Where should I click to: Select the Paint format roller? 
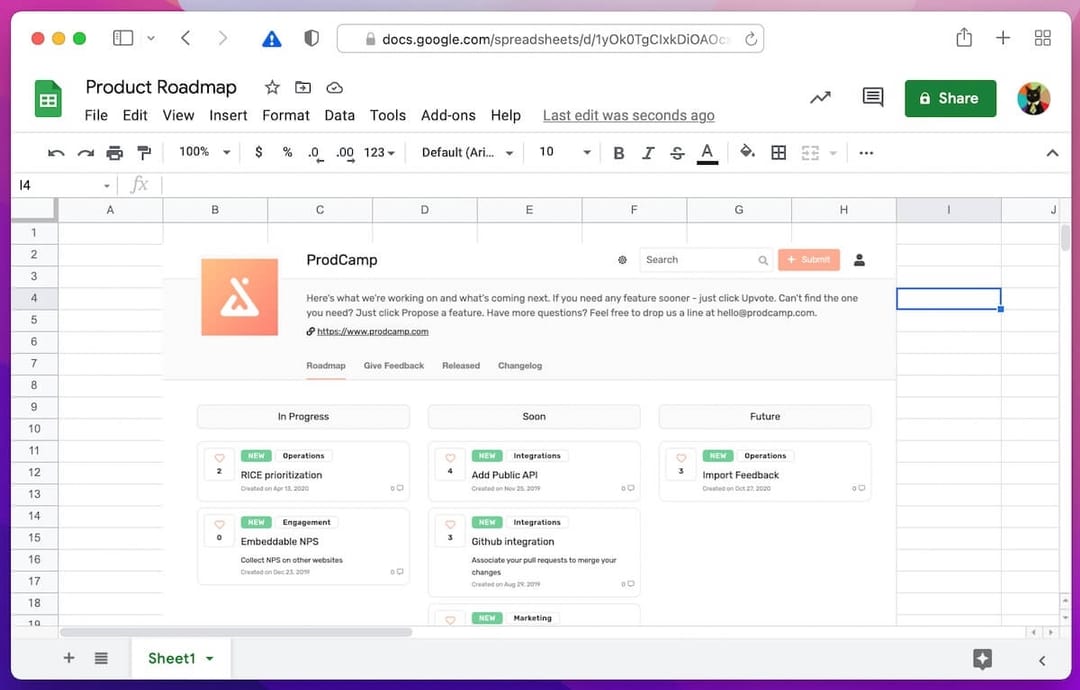pos(144,153)
